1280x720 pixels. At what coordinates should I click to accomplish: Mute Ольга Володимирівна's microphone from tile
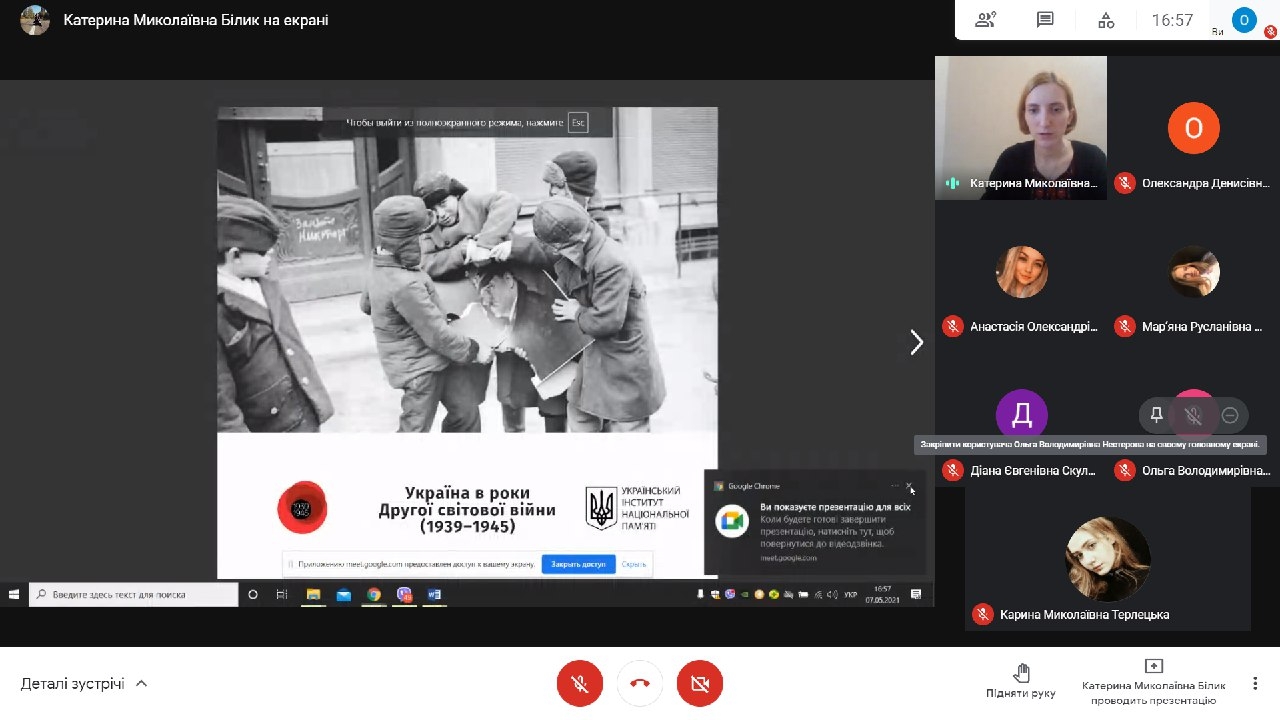point(1193,415)
